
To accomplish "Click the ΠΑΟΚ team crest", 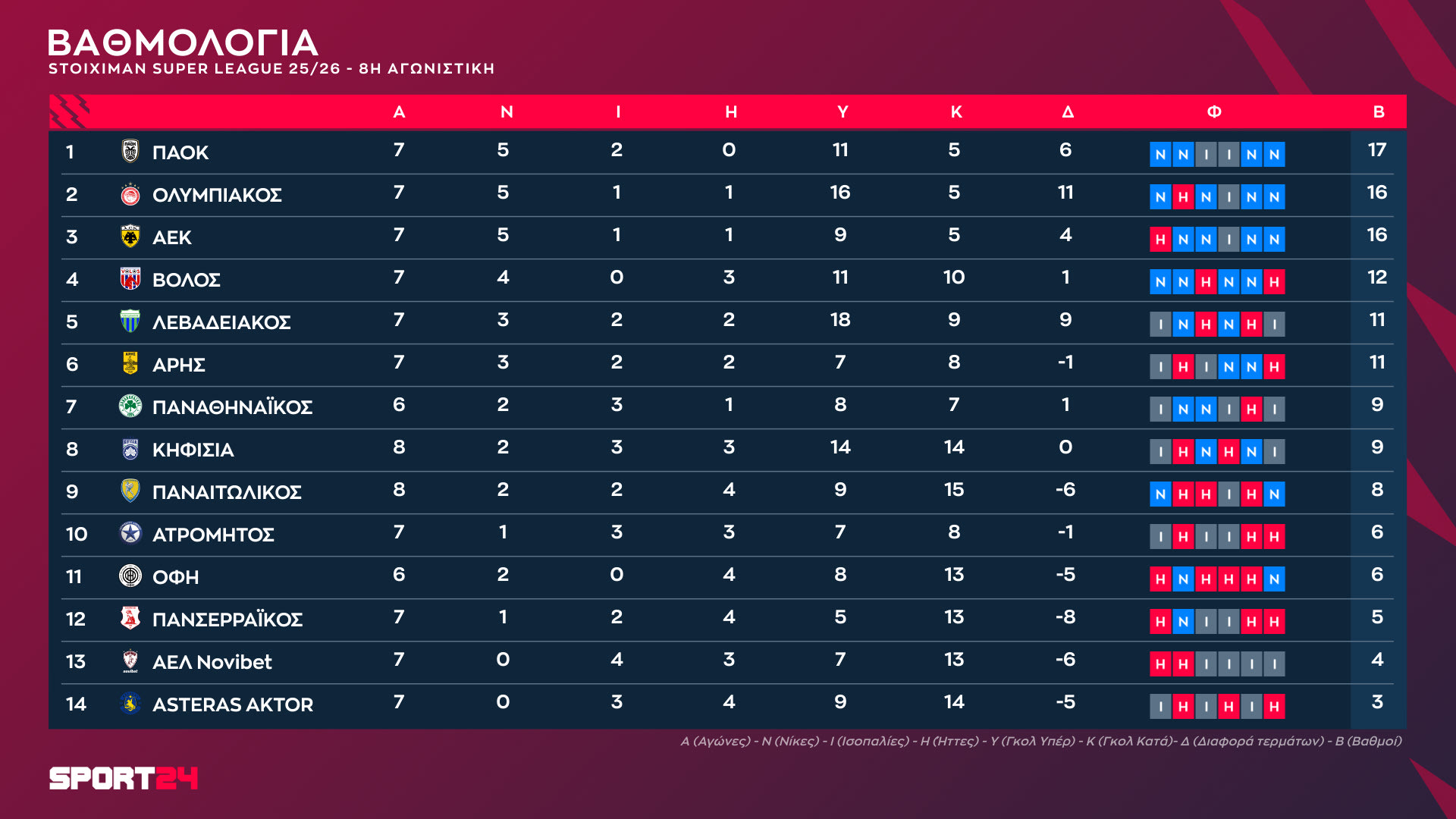I will pyautogui.click(x=130, y=151).
